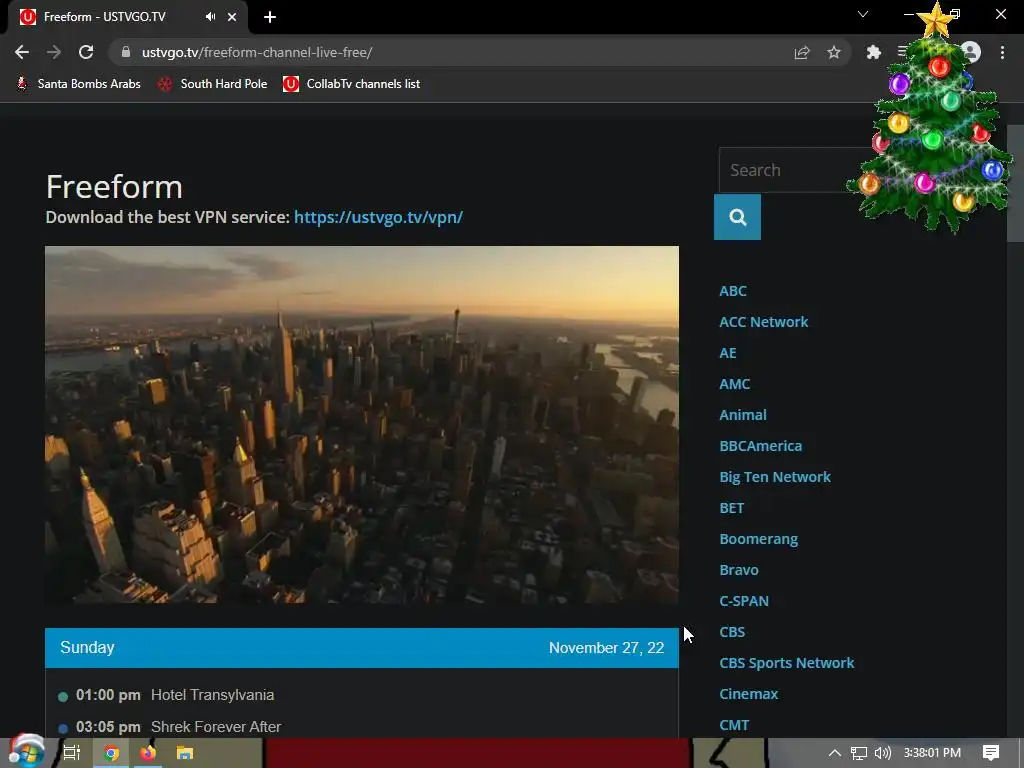Open the Chrome three-dot menu
This screenshot has height=768, width=1024.
pos(1002,52)
